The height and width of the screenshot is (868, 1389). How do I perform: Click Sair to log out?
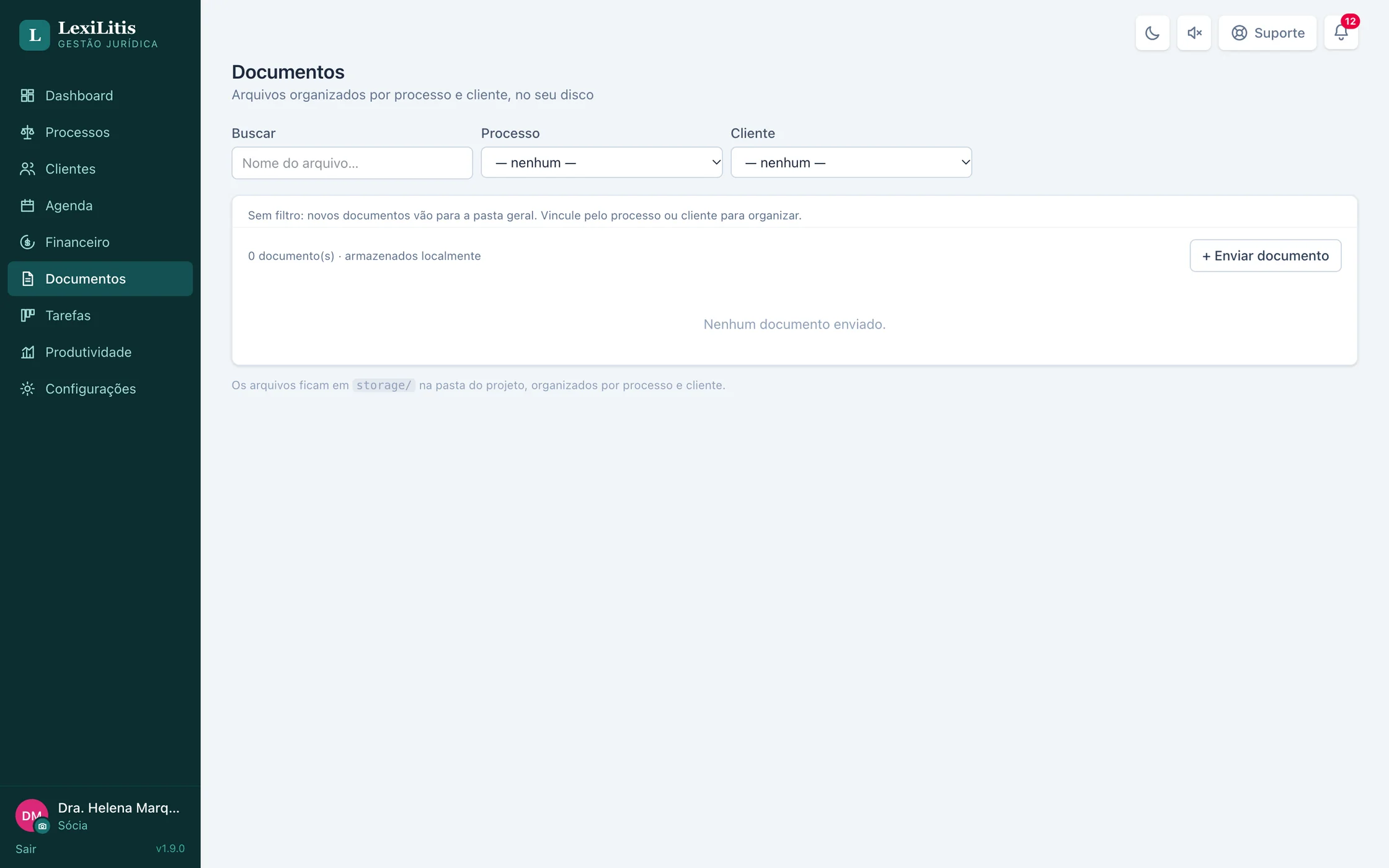(26, 849)
